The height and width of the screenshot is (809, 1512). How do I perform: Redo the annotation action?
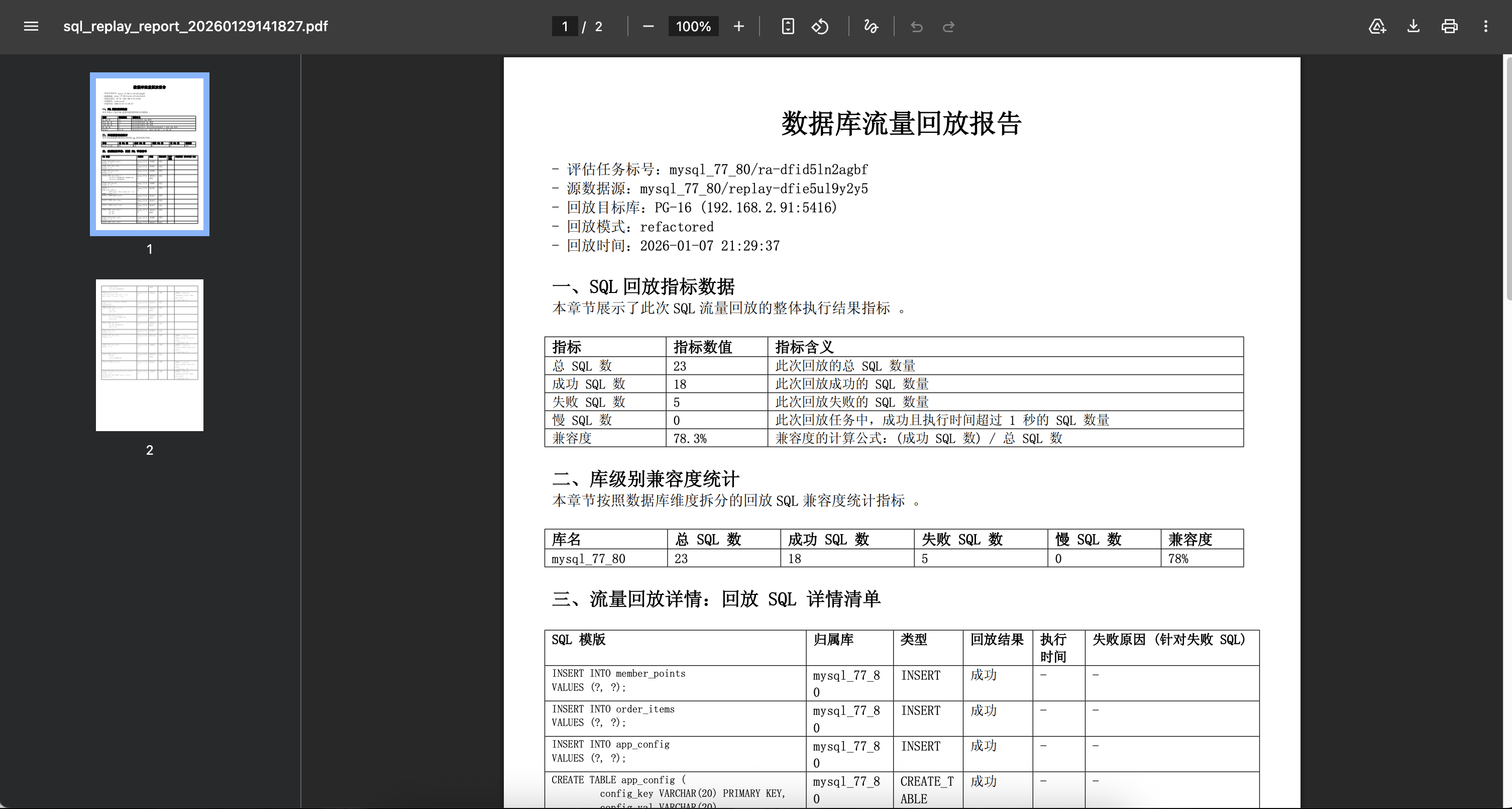(x=949, y=27)
